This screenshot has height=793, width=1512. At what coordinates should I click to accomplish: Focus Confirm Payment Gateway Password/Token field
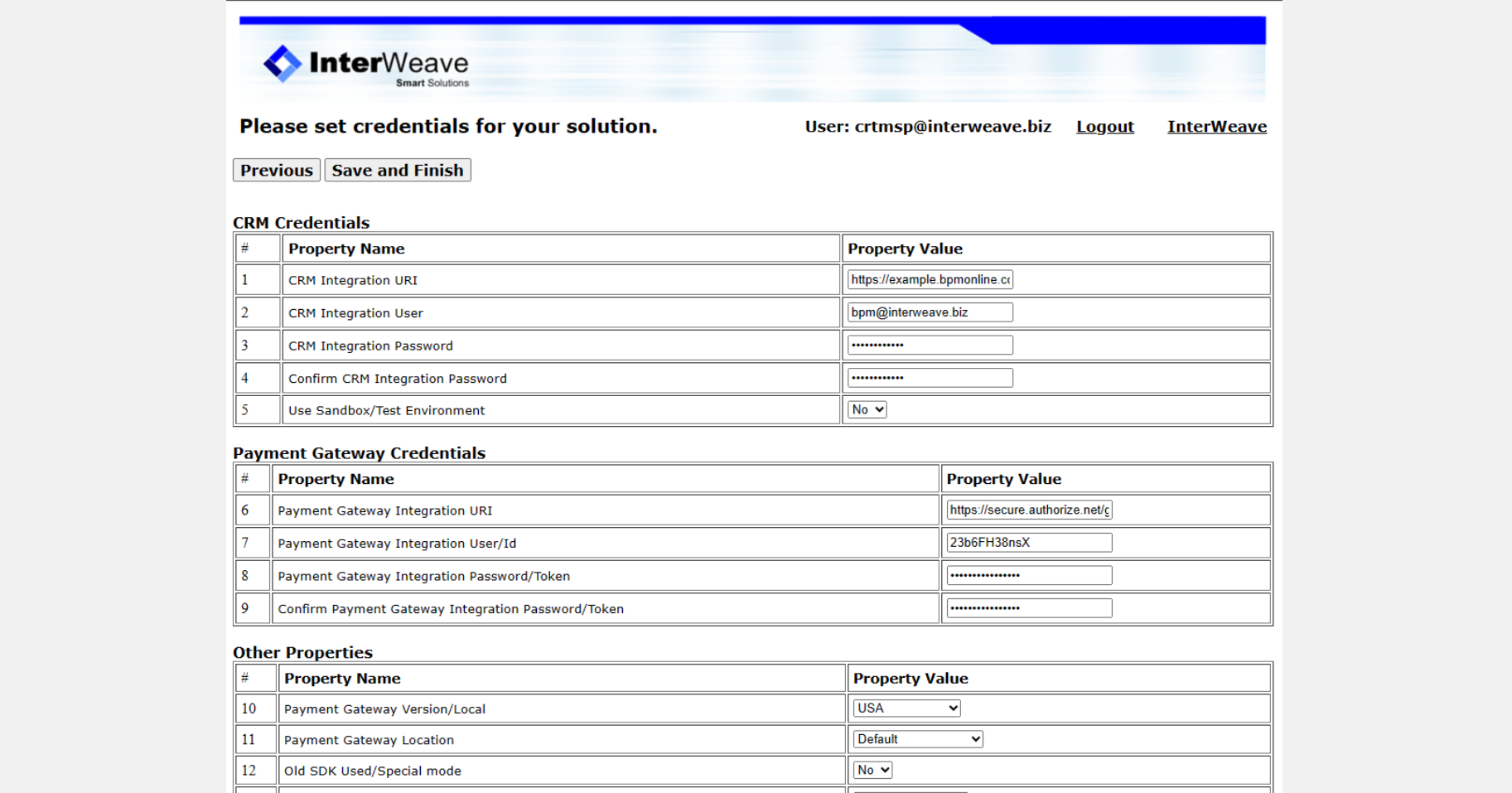[x=1029, y=608]
